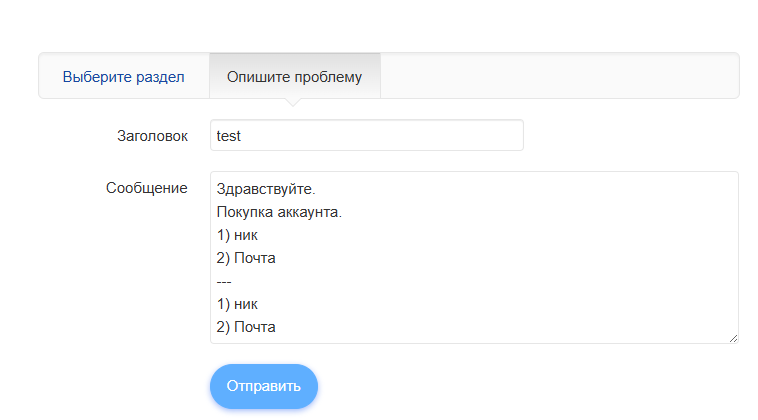Click blank tab strip area beside Опишите проблему
758x420 pixels.
point(559,76)
